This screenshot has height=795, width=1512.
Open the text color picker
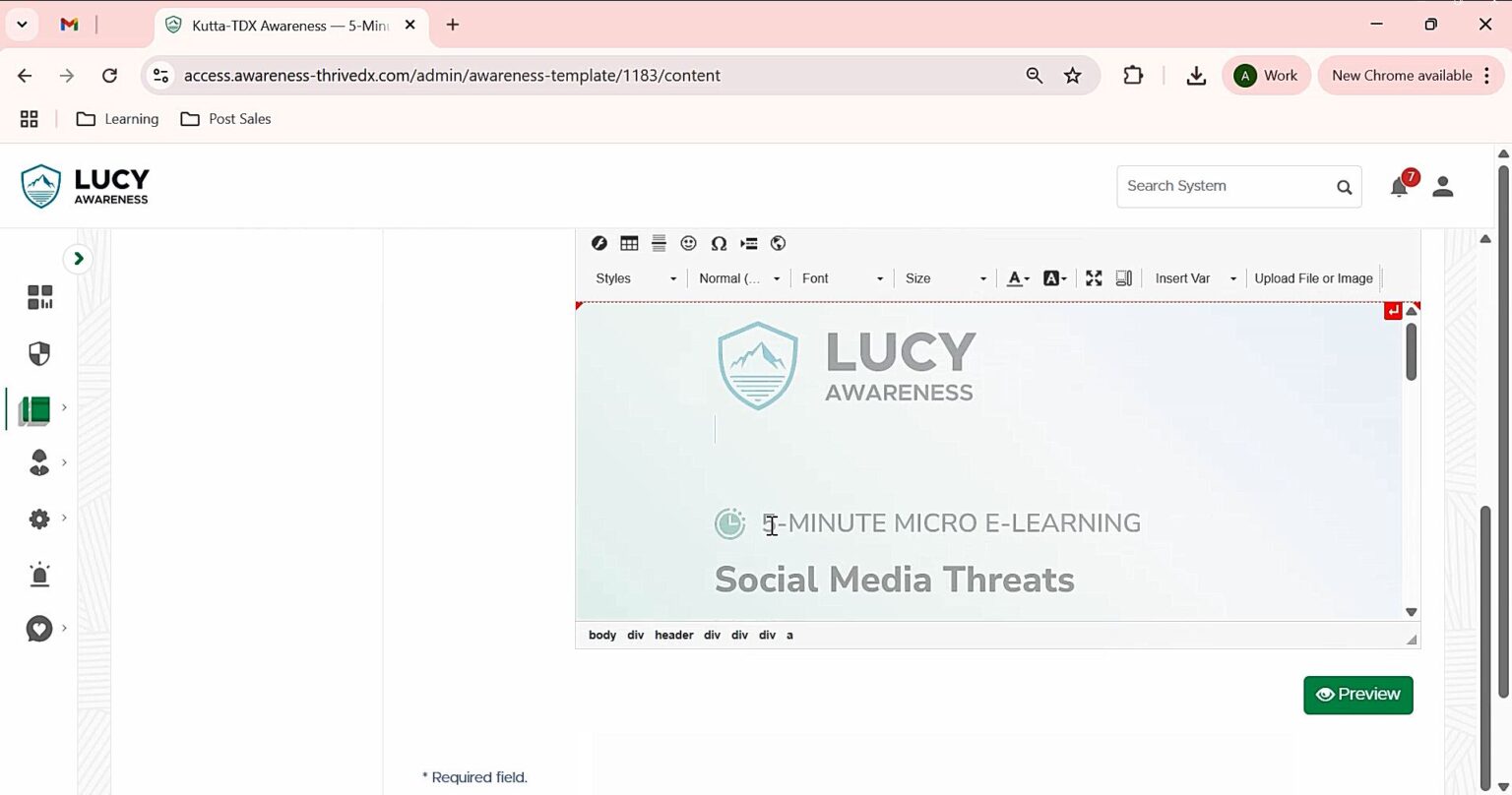tap(1018, 278)
